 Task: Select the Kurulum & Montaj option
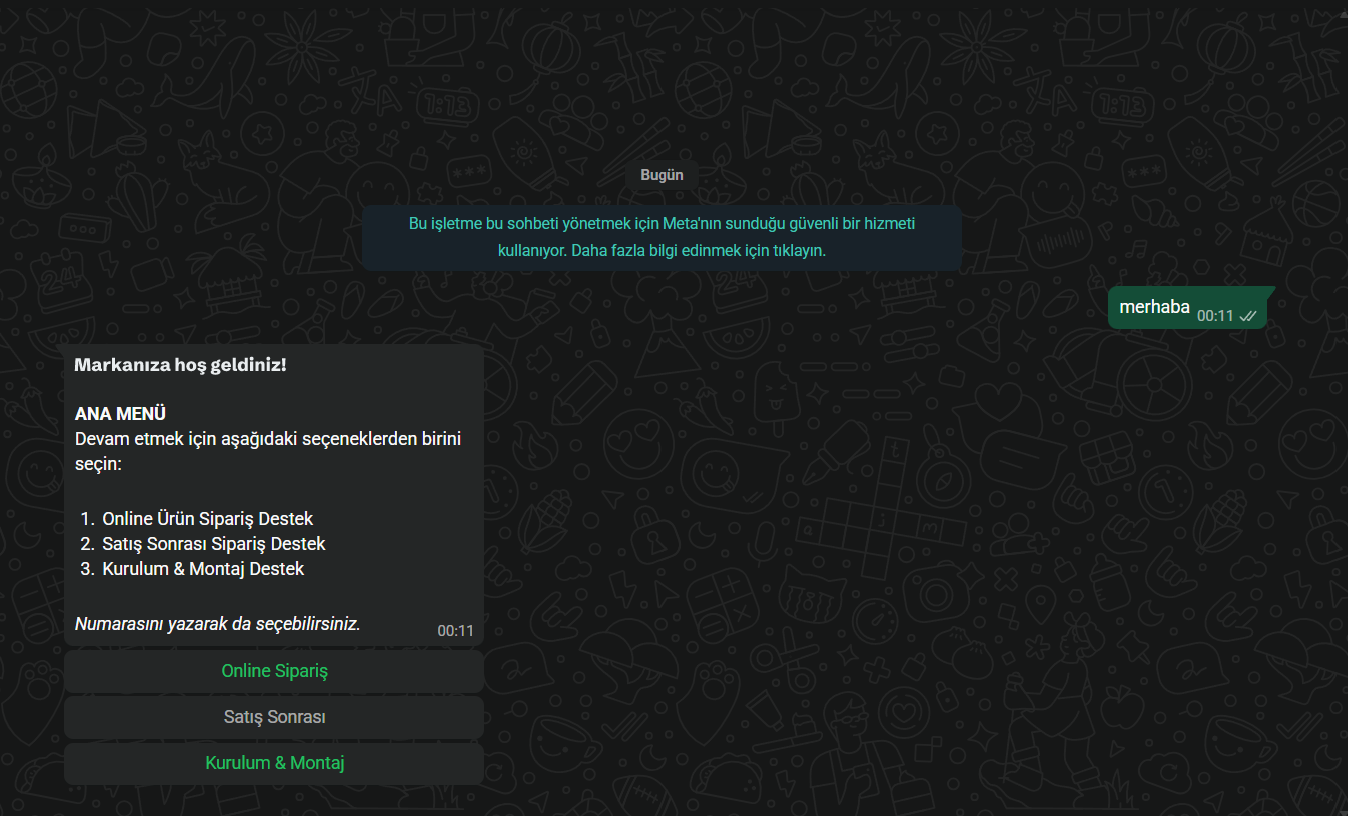click(274, 763)
